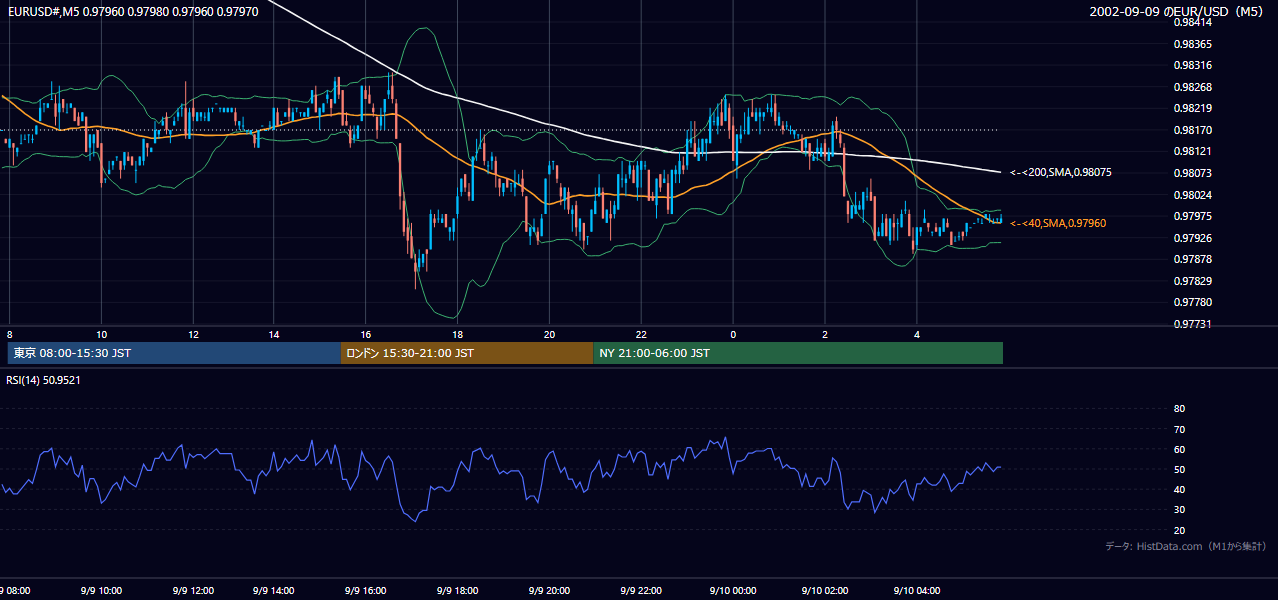Click the Tokyo 08:00-15:30 JST session bar
Image resolution: width=1278 pixels, height=600 pixels.
tap(174, 353)
